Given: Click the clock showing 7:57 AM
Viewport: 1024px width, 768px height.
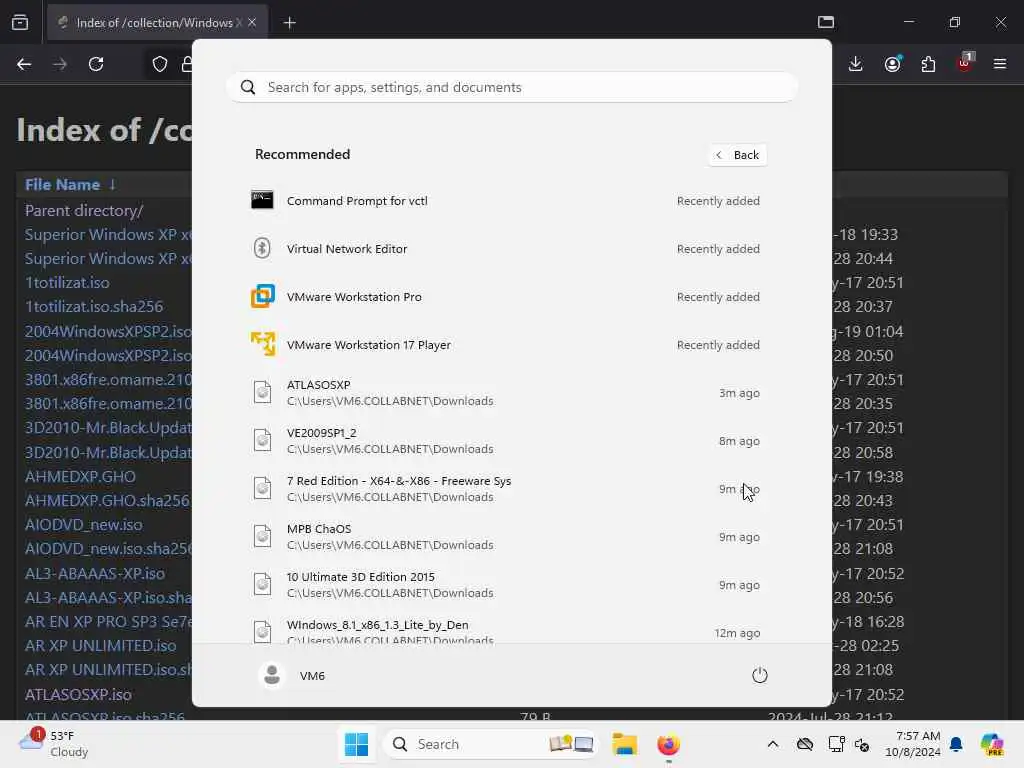Looking at the screenshot, I should (912, 744).
